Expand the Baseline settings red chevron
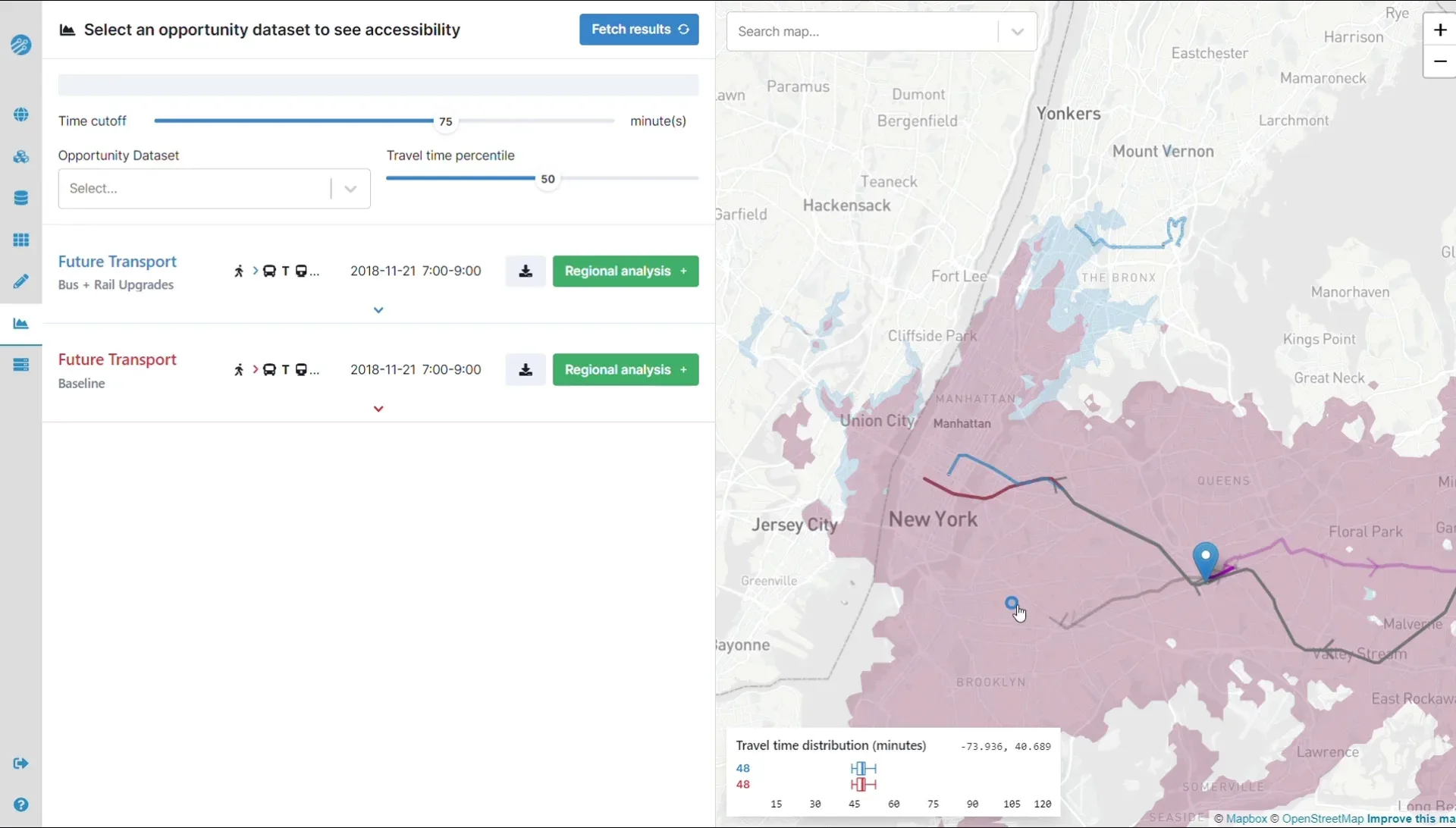This screenshot has height=828, width=1456. point(378,409)
